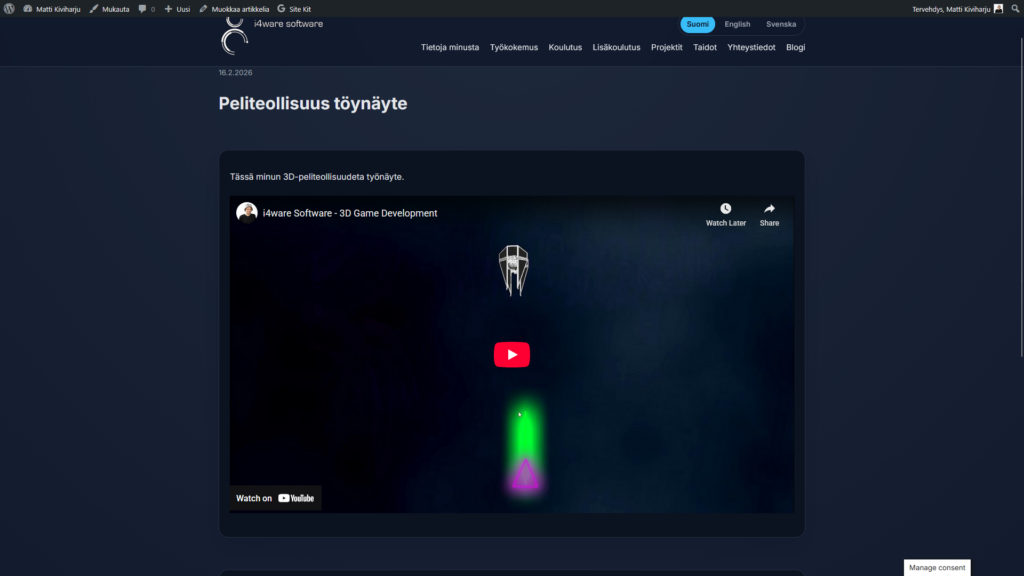Switch site language to English

(737, 24)
